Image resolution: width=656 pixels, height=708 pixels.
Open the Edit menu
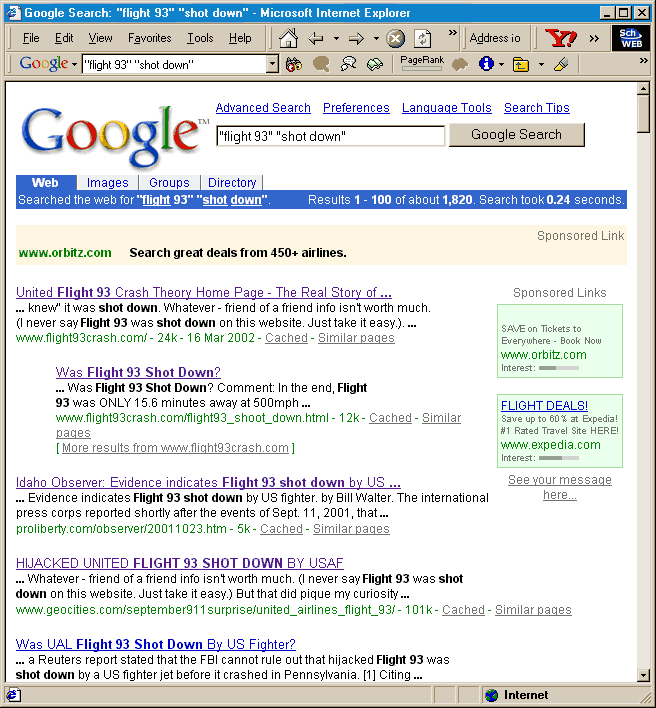64,38
